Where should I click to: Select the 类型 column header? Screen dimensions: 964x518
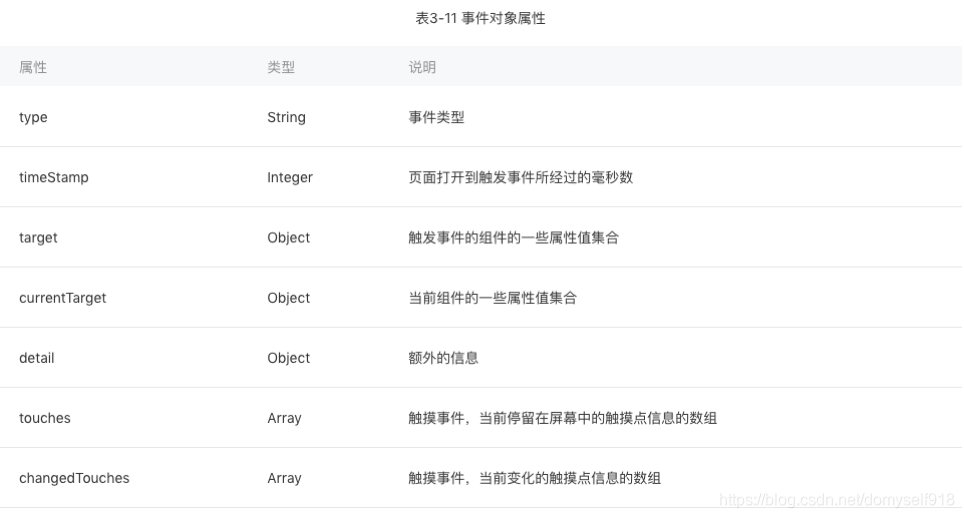[x=281, y=67]
